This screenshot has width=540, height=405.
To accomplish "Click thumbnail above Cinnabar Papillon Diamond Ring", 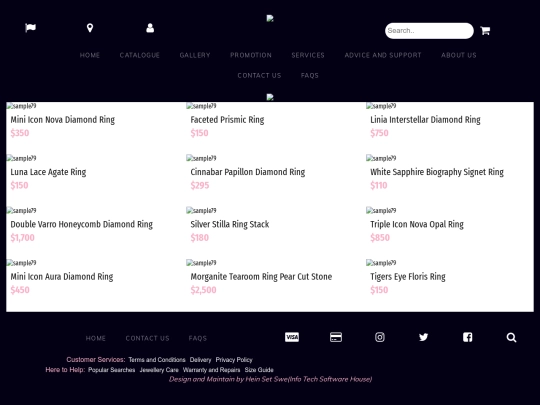I will point(201,158).
